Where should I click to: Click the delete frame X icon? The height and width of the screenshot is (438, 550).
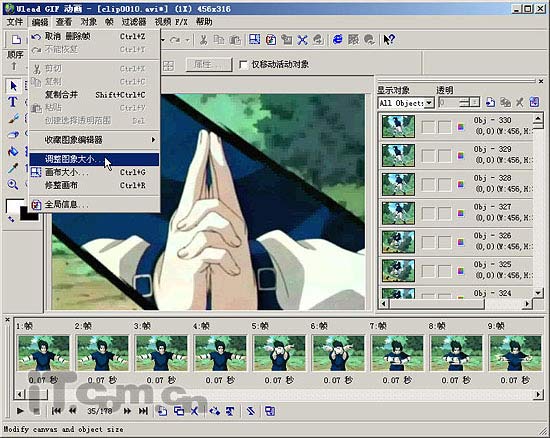click(x=195, y=411)
